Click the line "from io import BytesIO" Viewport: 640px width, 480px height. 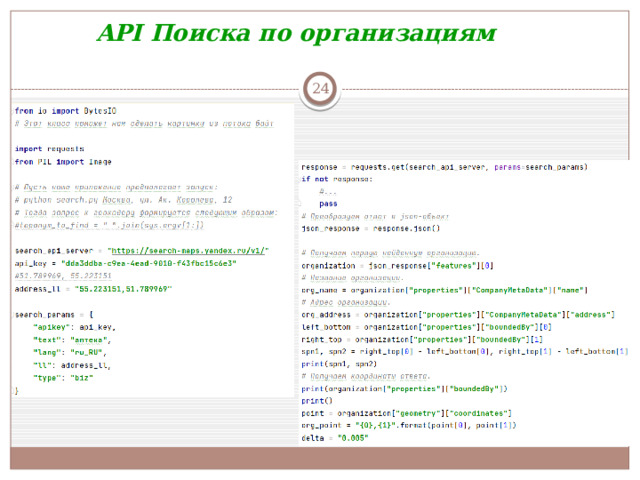click(x=66, y=111)
